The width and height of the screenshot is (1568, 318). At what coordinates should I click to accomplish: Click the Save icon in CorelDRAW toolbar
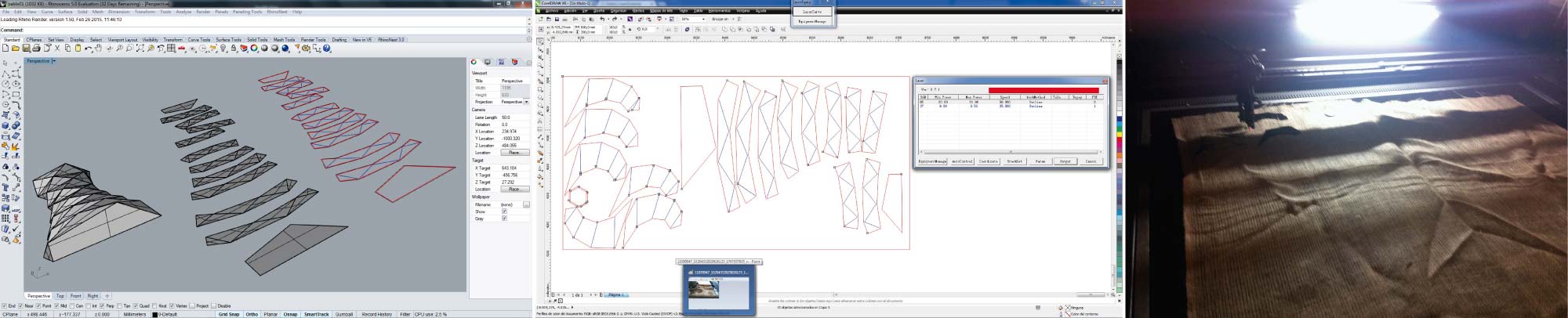click(x=557, y=19)
